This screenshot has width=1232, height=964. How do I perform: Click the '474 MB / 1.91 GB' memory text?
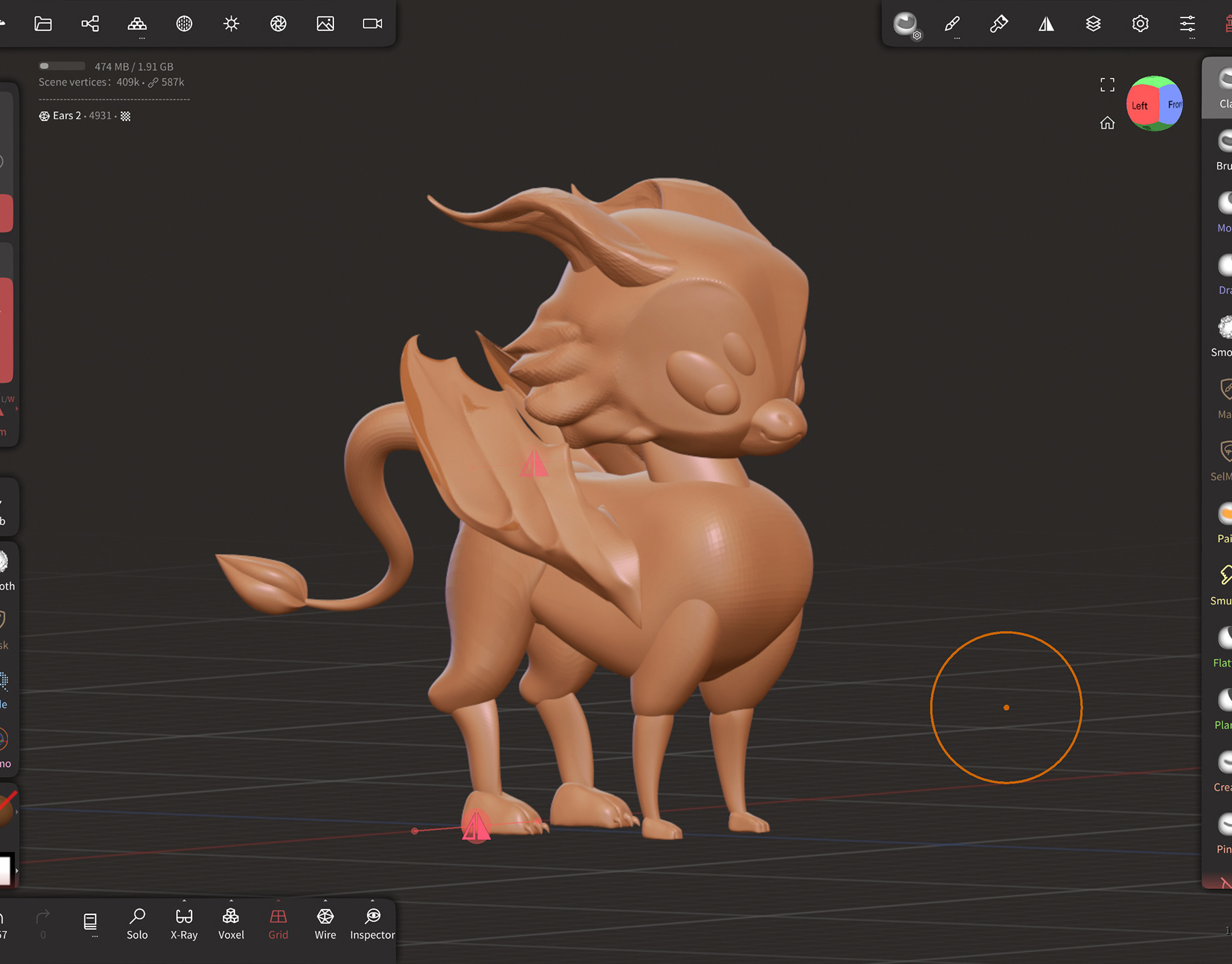(134, 66)
